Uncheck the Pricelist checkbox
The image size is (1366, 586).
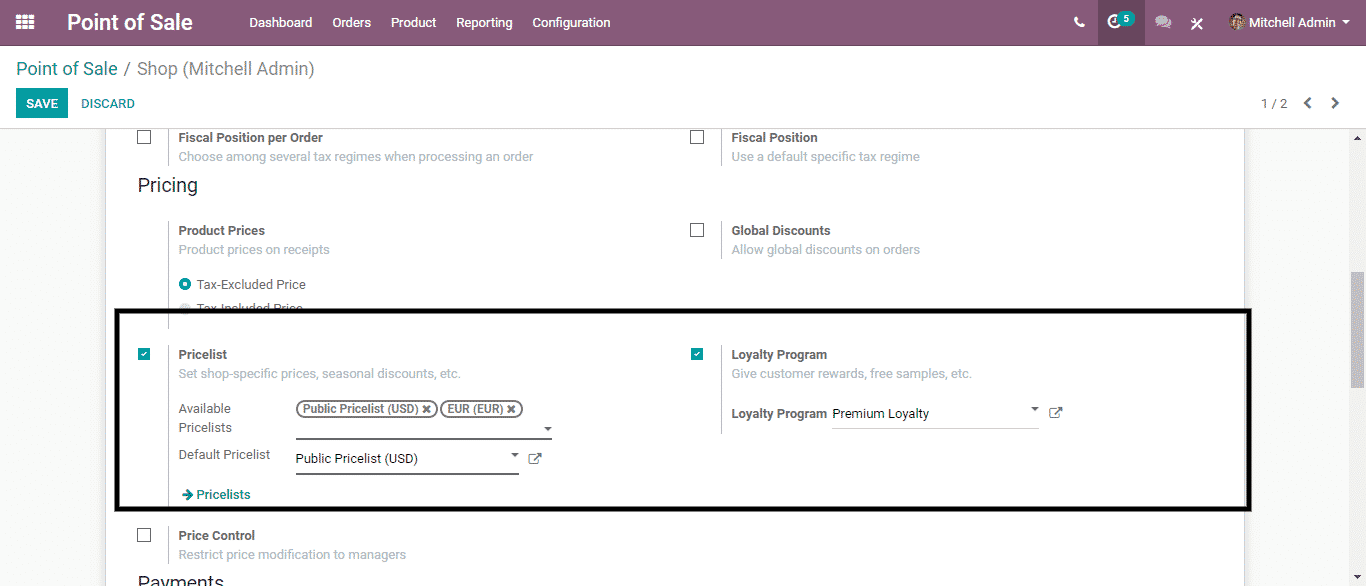coord(144,354)
